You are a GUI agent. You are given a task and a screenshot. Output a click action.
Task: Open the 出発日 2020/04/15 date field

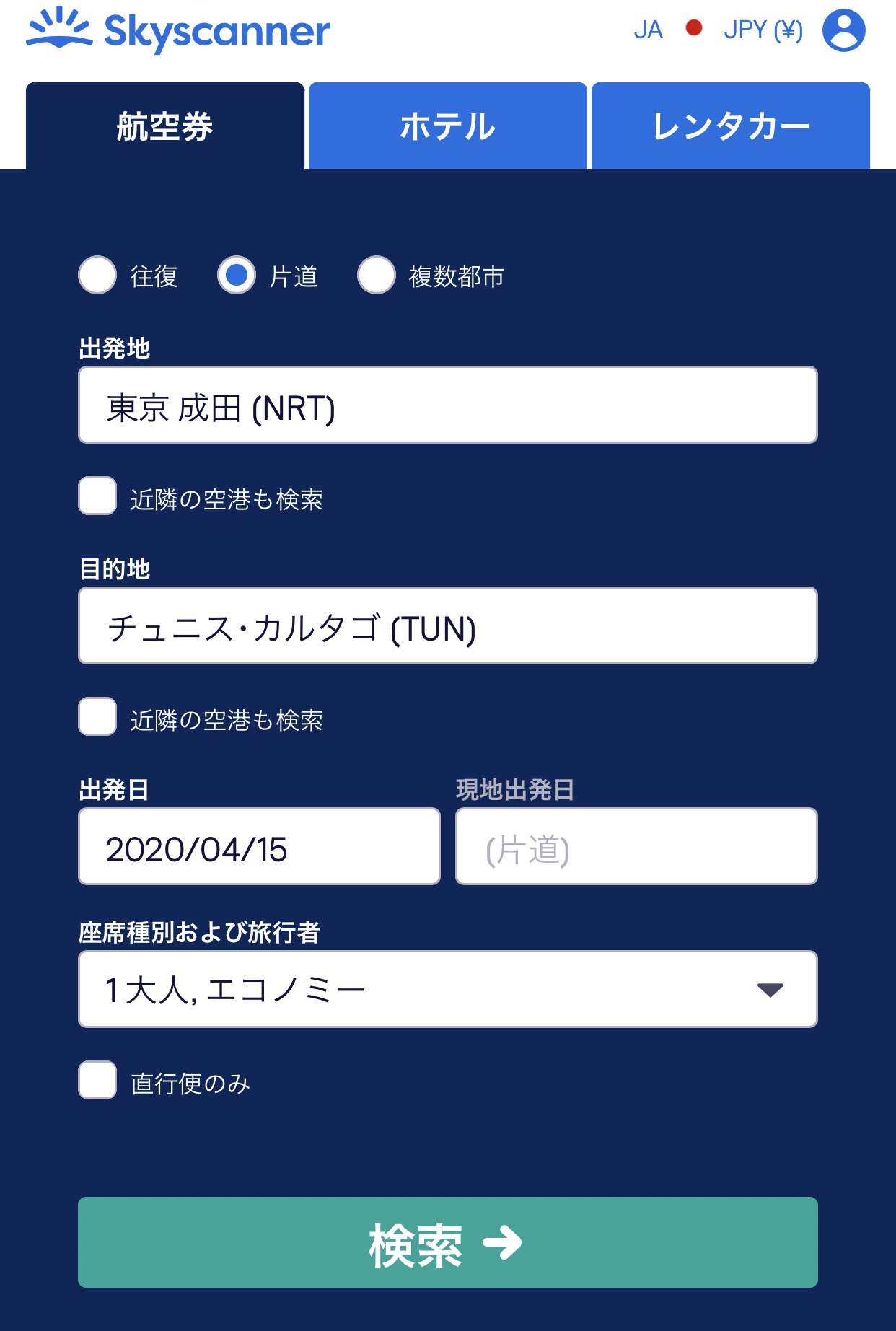[259, 846]
